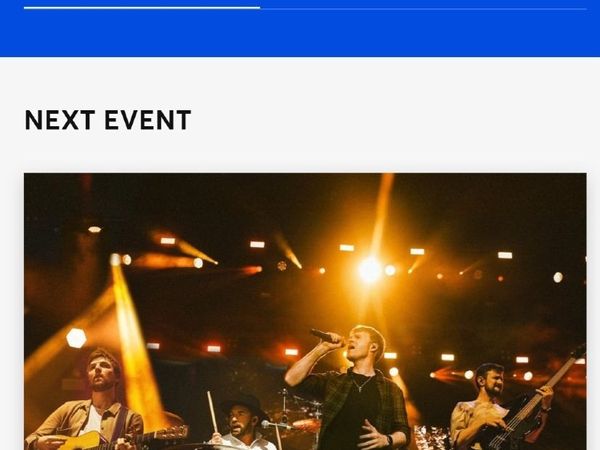Click the singer's necklace pendant
The width and height of the screenshot is (600, 450).
[360, 389]
